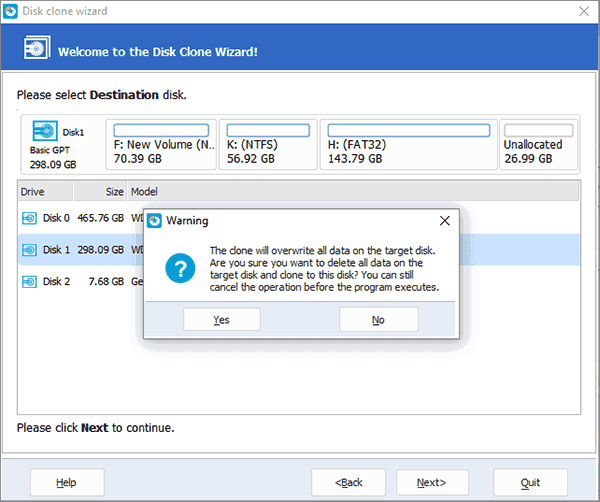This screenshot has height=502, width=600.
Task: Select the H: (FAT32) partition block
Action: click(409, 144)
